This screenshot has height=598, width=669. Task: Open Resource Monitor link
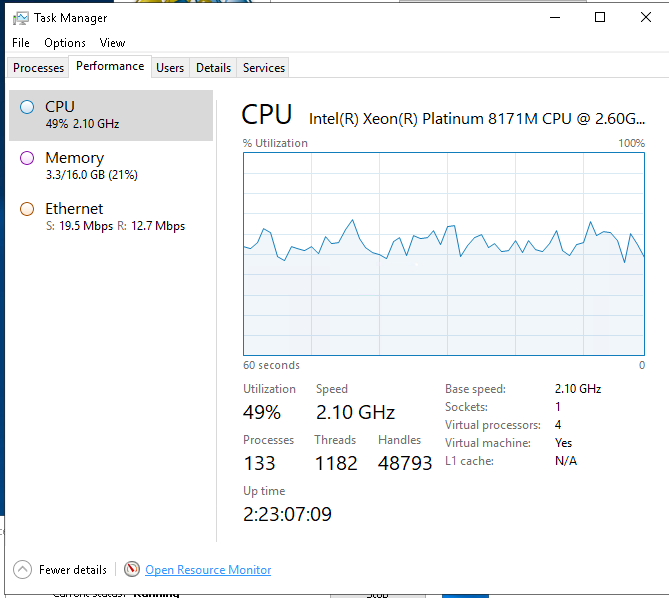208,570
